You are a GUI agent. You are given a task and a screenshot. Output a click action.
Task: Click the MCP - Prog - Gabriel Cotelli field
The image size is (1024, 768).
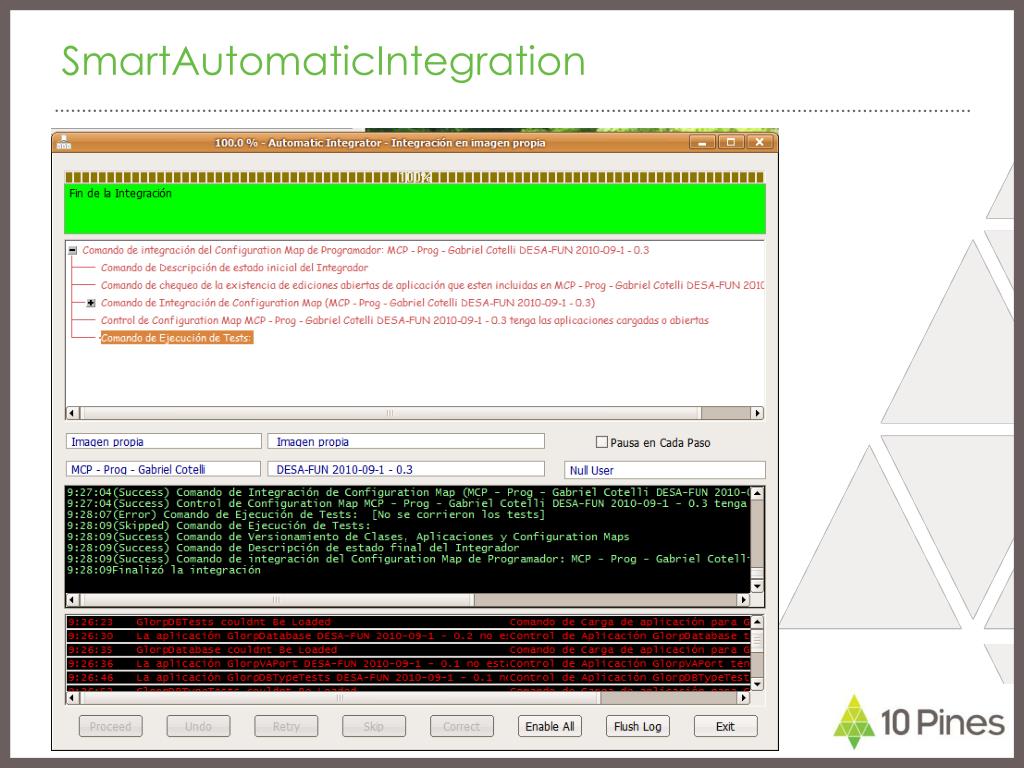163,469
